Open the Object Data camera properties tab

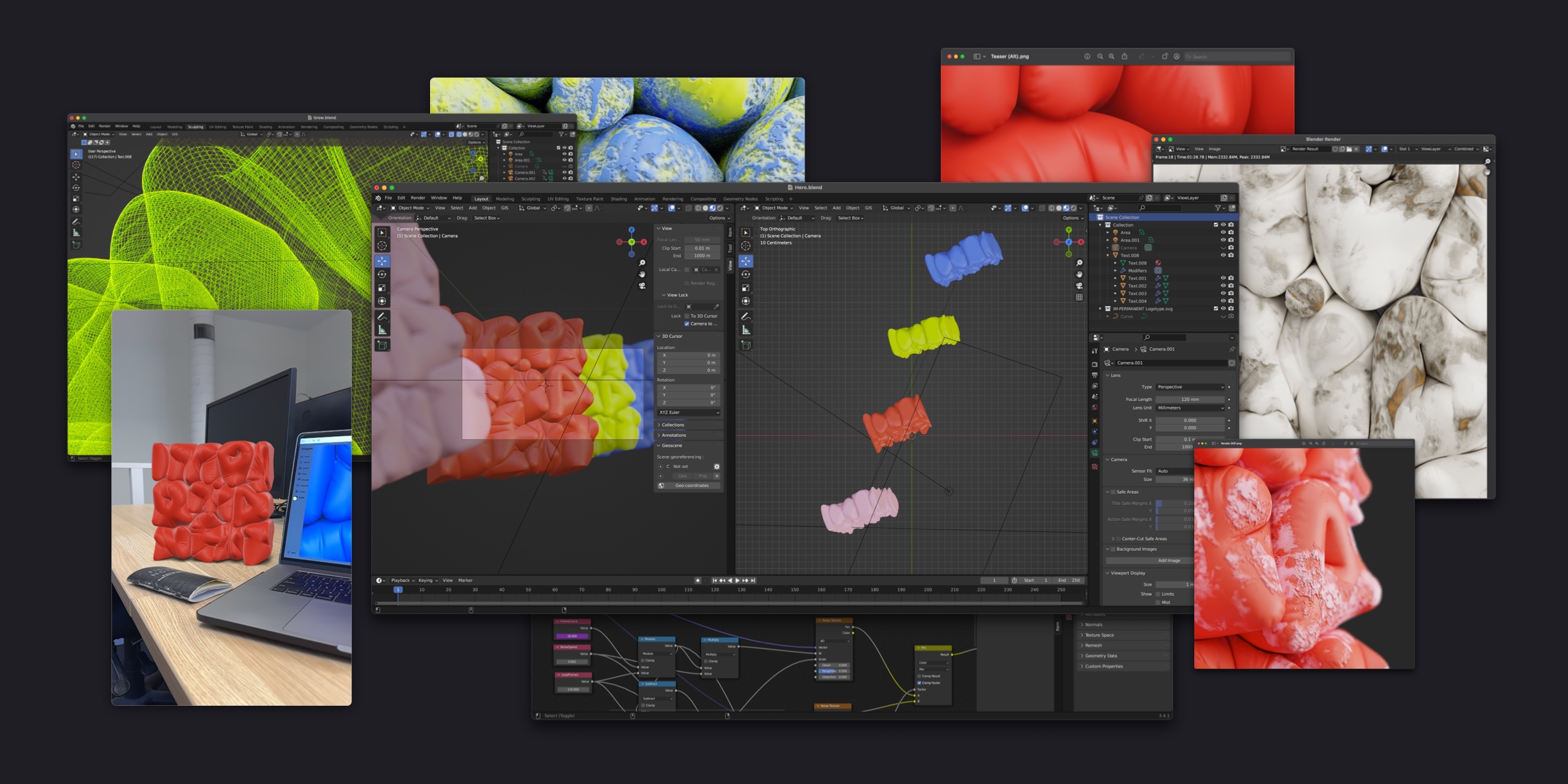coord(1095,453)
